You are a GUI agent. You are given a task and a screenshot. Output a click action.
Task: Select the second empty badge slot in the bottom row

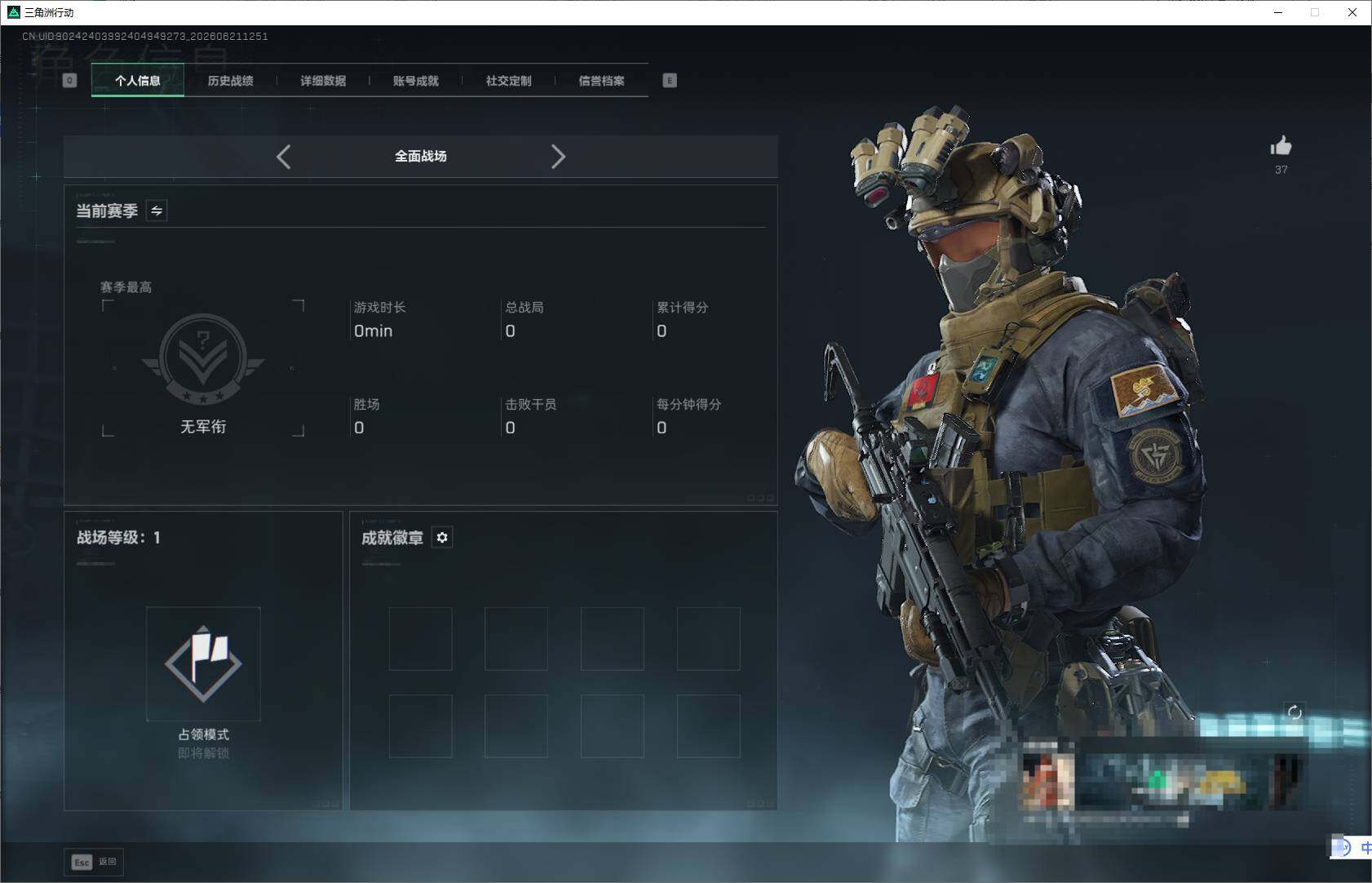click(x=516, y=726)
